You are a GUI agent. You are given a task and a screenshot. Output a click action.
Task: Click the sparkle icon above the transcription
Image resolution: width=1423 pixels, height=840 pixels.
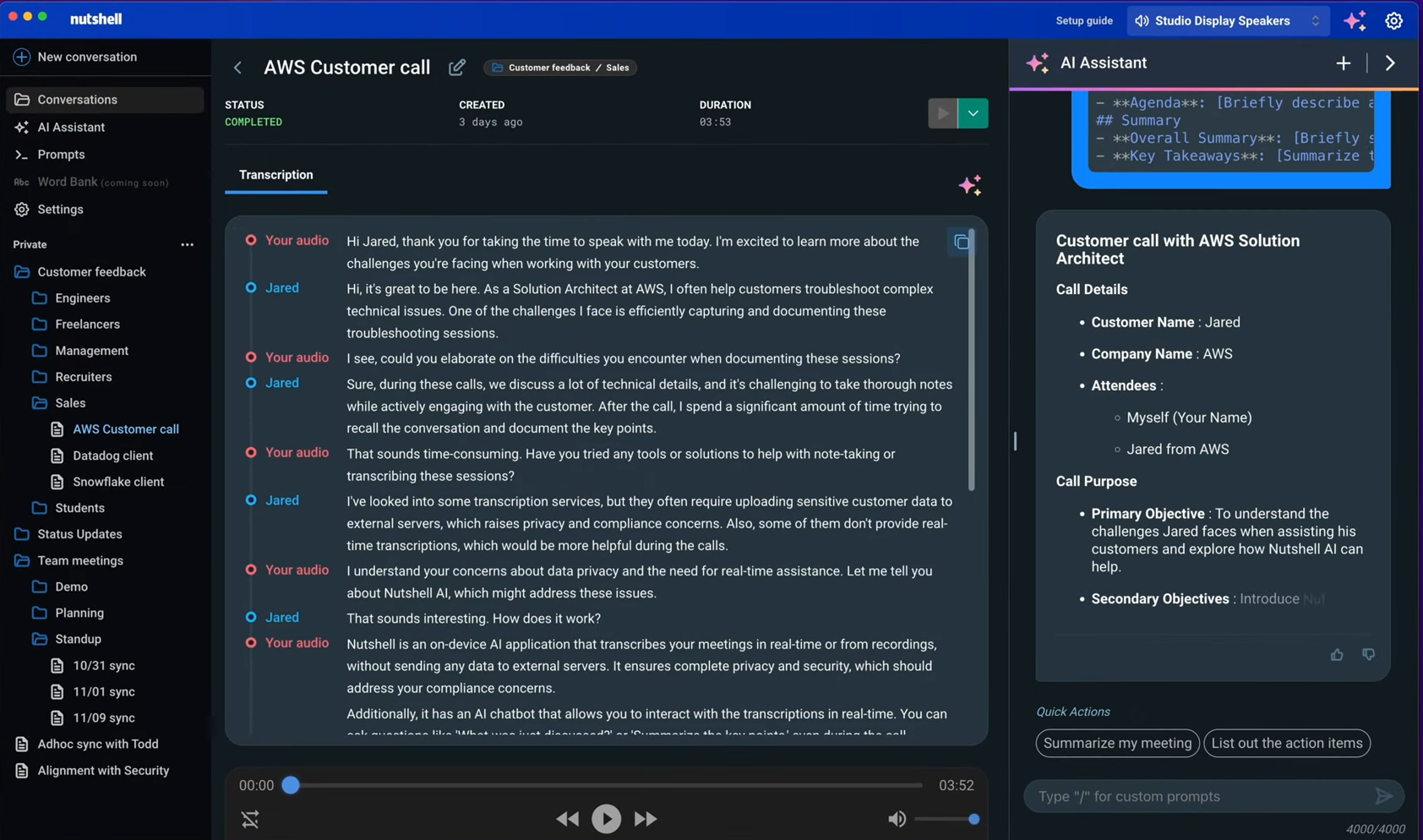(970, 185)
